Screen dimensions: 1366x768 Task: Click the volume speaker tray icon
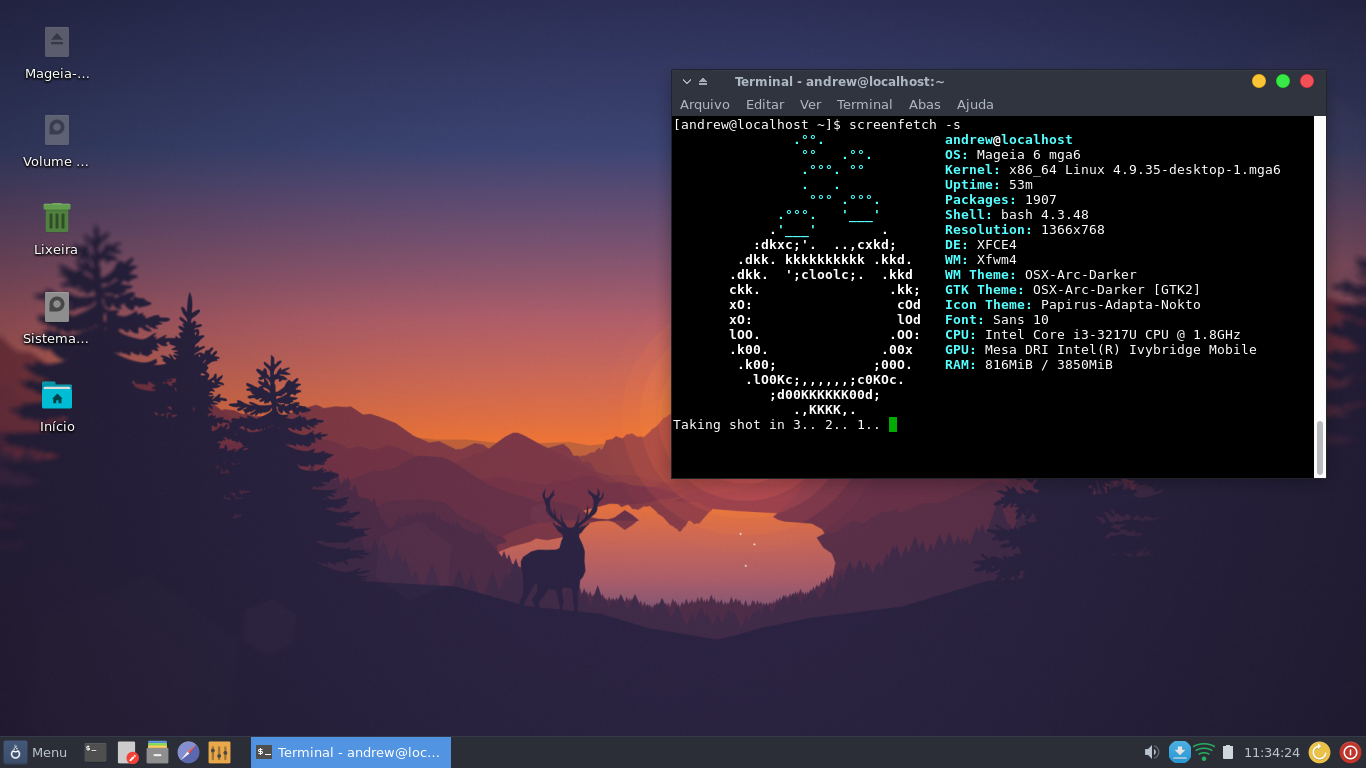coord(1152,752)
